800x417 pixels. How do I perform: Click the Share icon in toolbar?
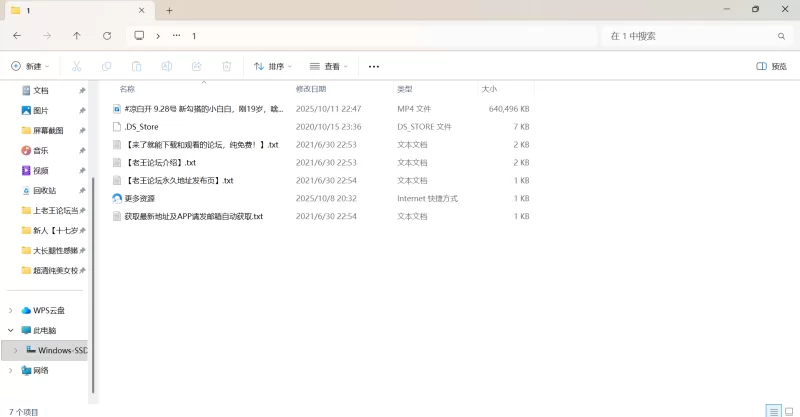coord(197,66)
